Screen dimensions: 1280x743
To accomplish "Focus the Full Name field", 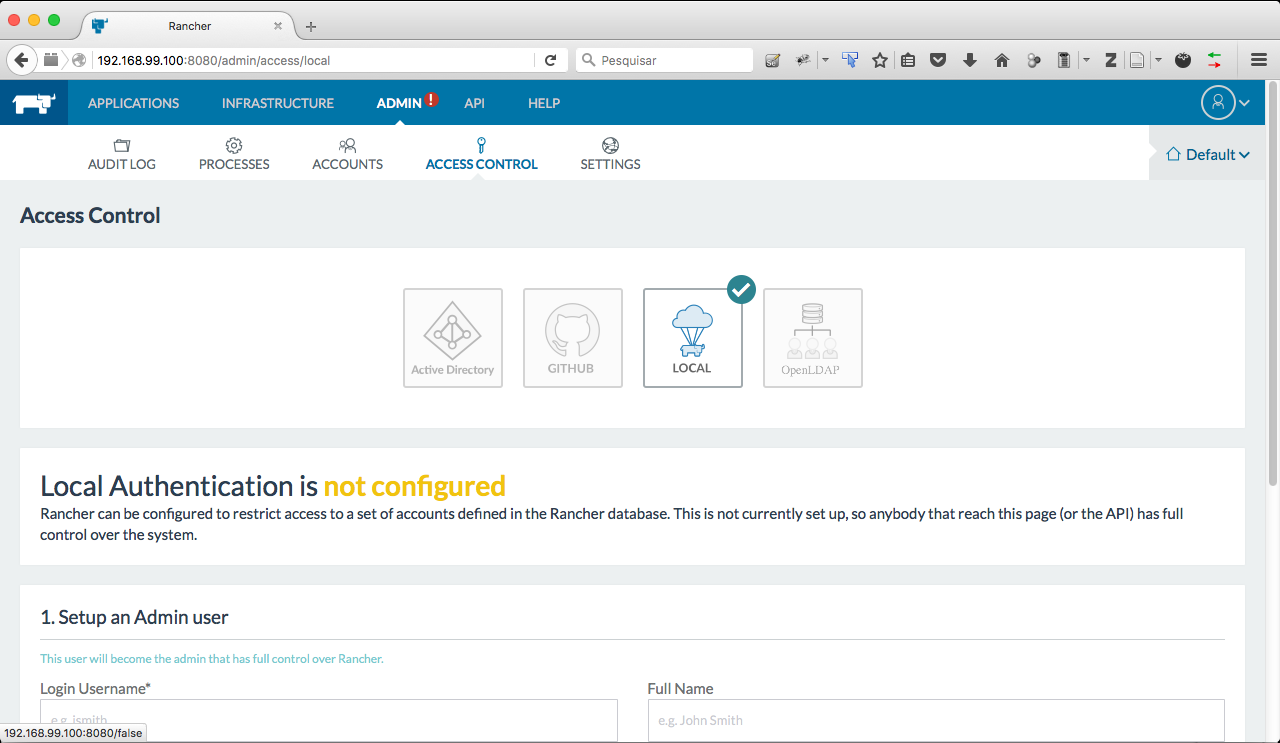I will (x=936, y=720).
